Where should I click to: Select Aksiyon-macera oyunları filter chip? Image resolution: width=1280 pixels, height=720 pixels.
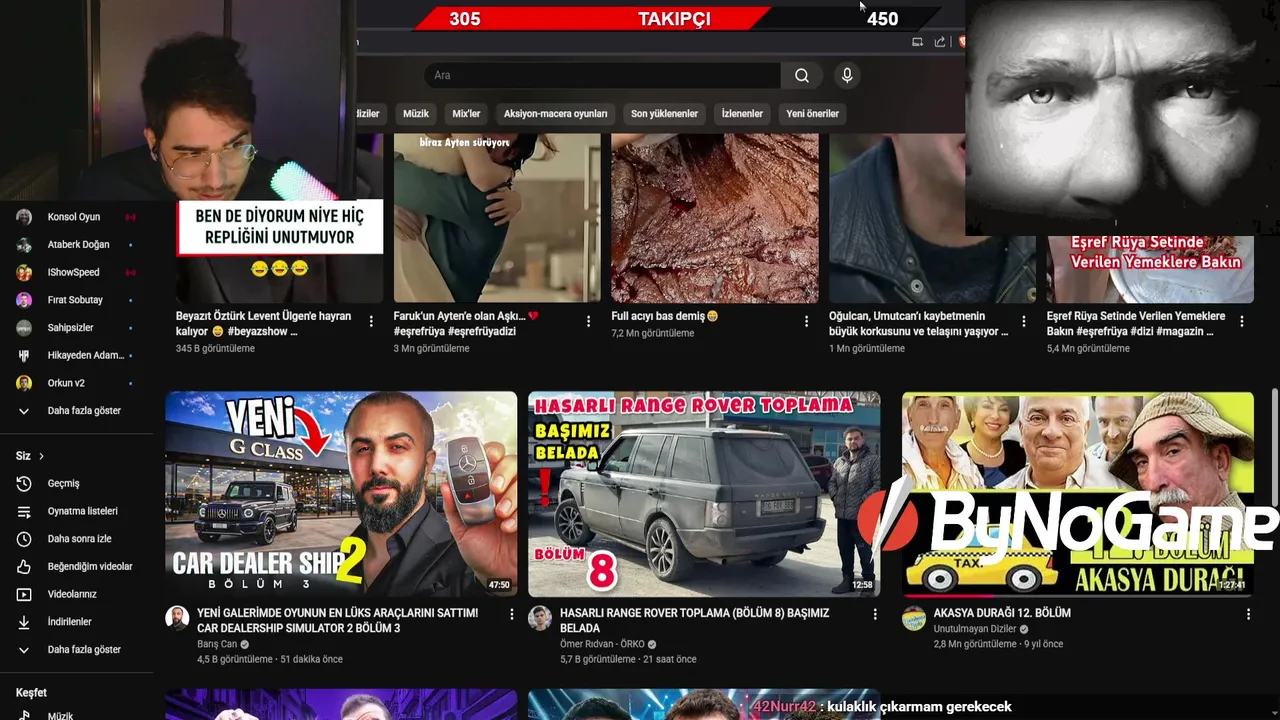point(556,114)
